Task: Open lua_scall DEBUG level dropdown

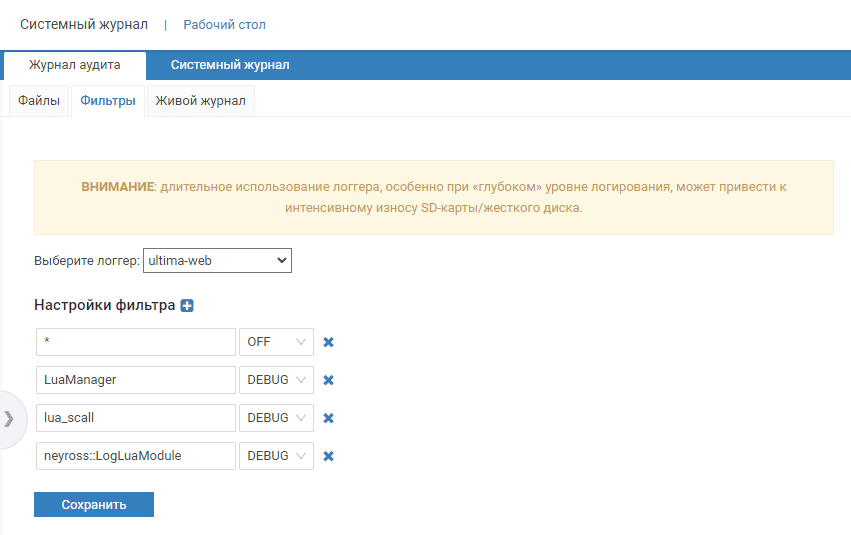Action: (276, 418)
